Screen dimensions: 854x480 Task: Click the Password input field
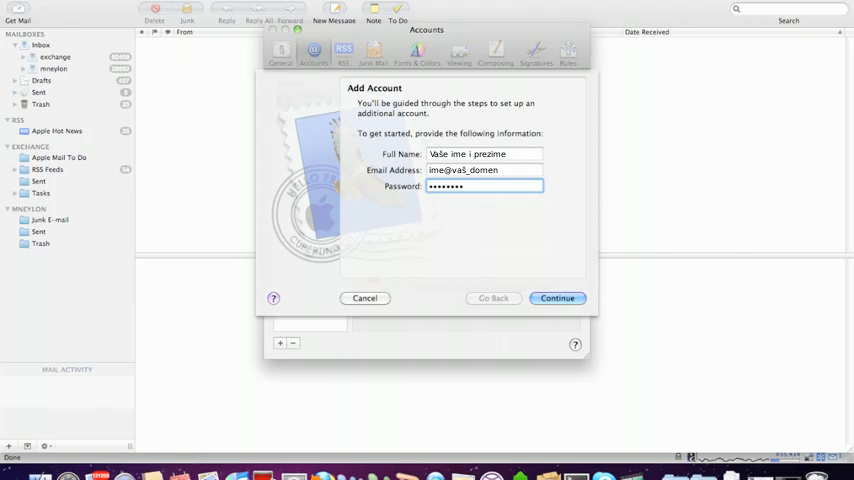(484, 186)
